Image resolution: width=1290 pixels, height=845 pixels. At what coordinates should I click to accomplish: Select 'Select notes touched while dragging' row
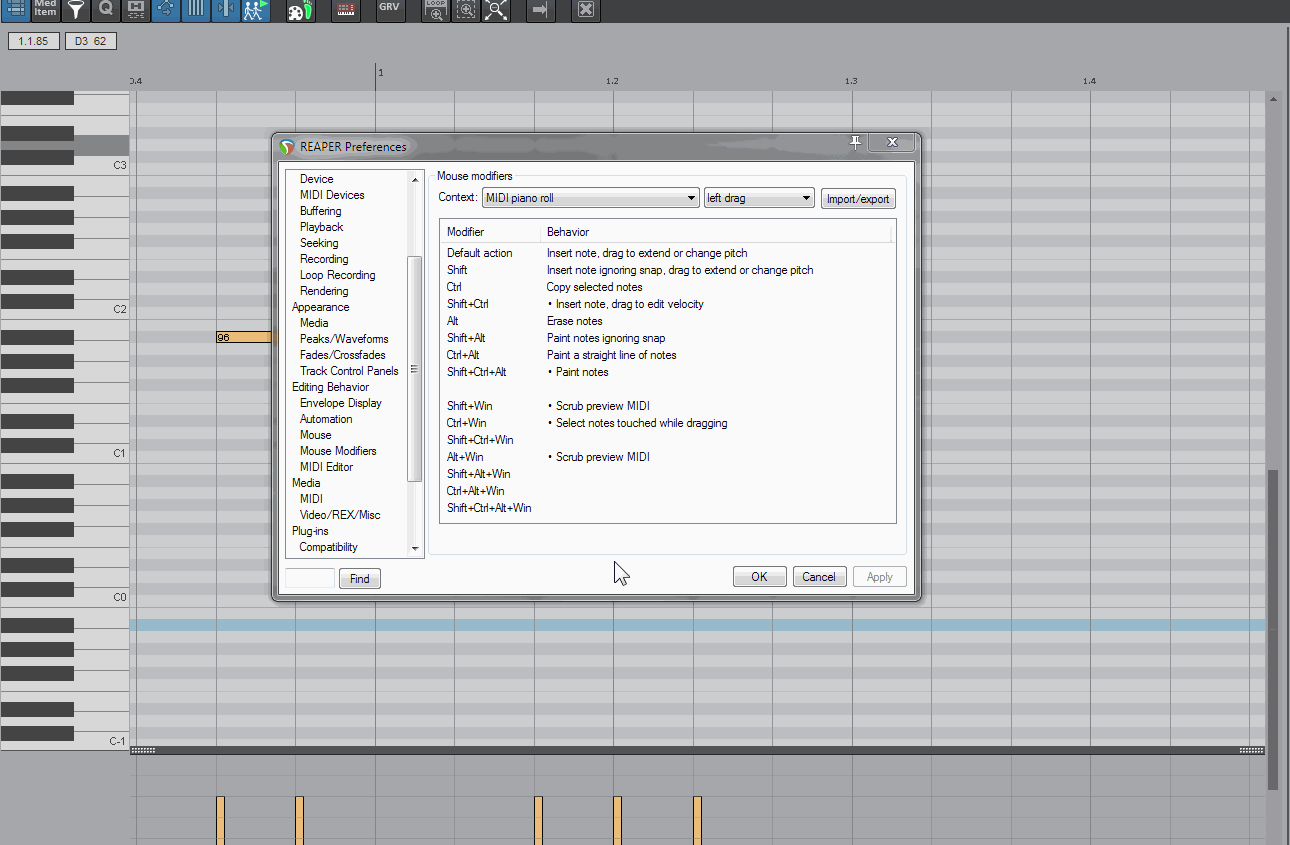coord(667,423)
